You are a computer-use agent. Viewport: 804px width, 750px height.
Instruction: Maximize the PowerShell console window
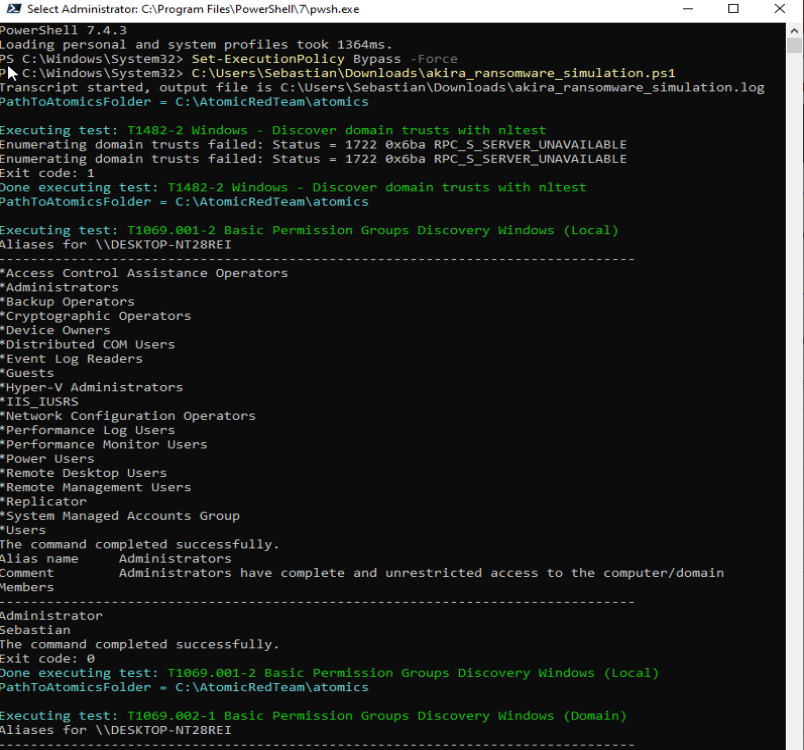733,9
